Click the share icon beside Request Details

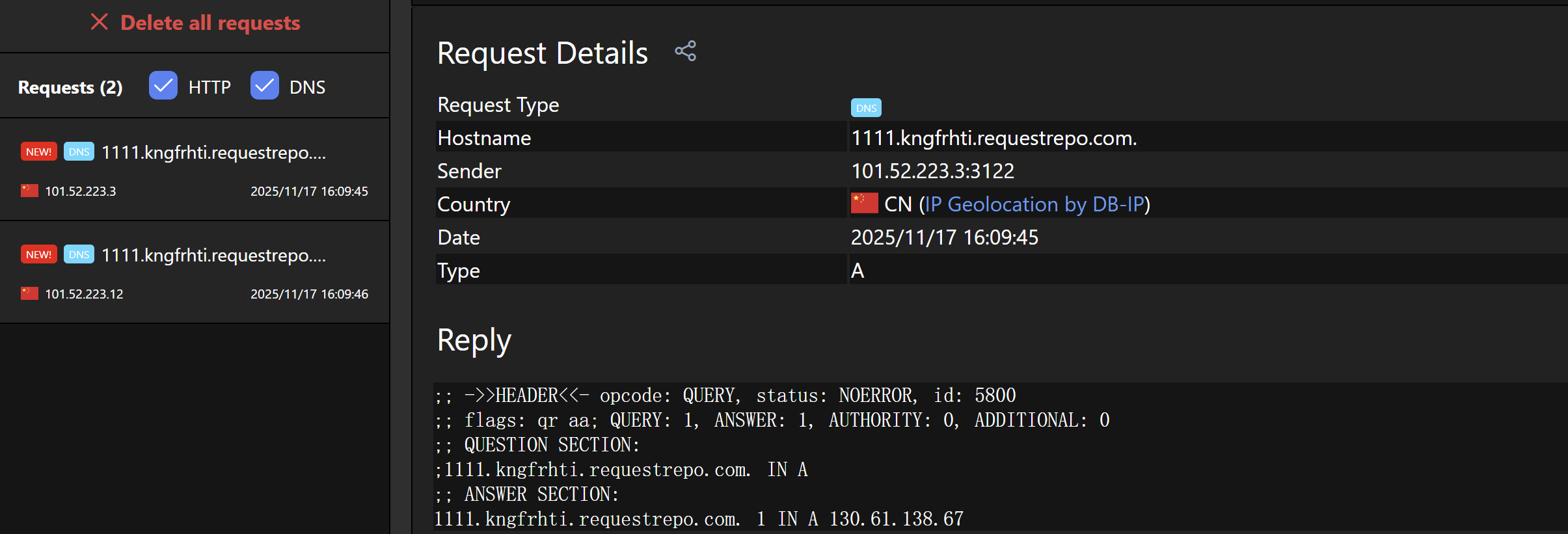[686, 51]
